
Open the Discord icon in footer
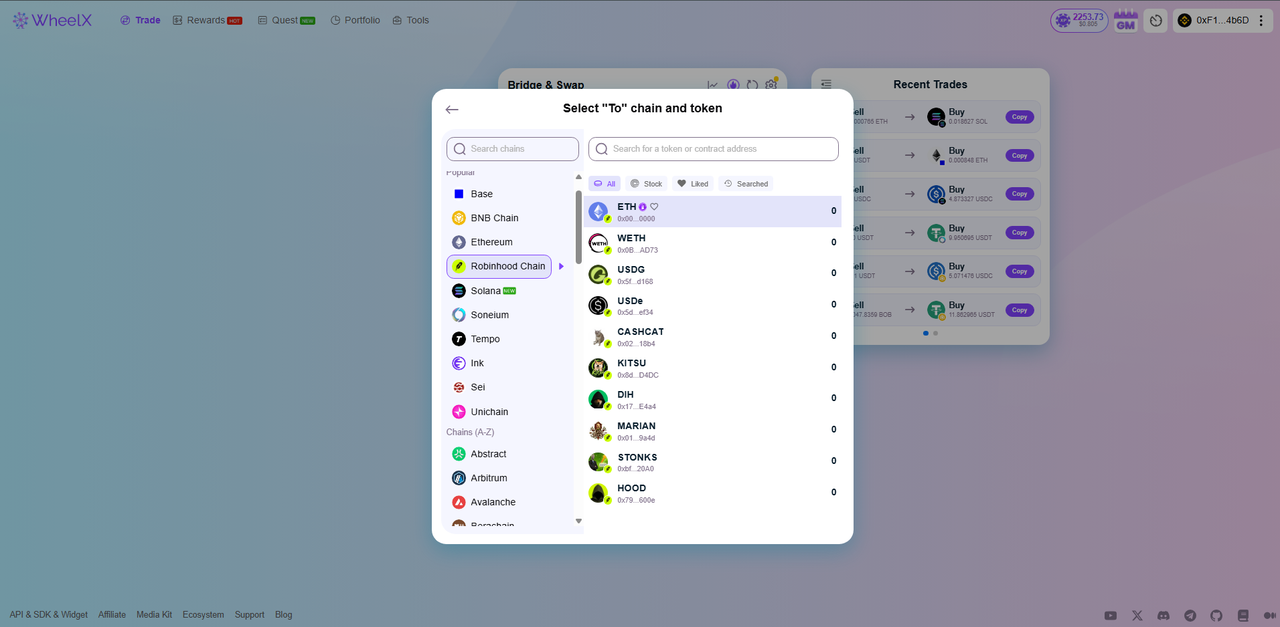(1164, 615)
